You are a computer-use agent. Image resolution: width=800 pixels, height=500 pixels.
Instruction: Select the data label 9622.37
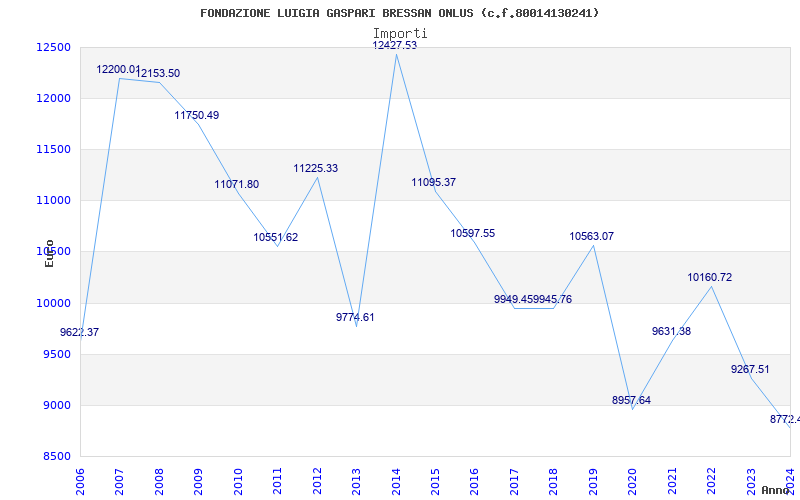point(80,333)
